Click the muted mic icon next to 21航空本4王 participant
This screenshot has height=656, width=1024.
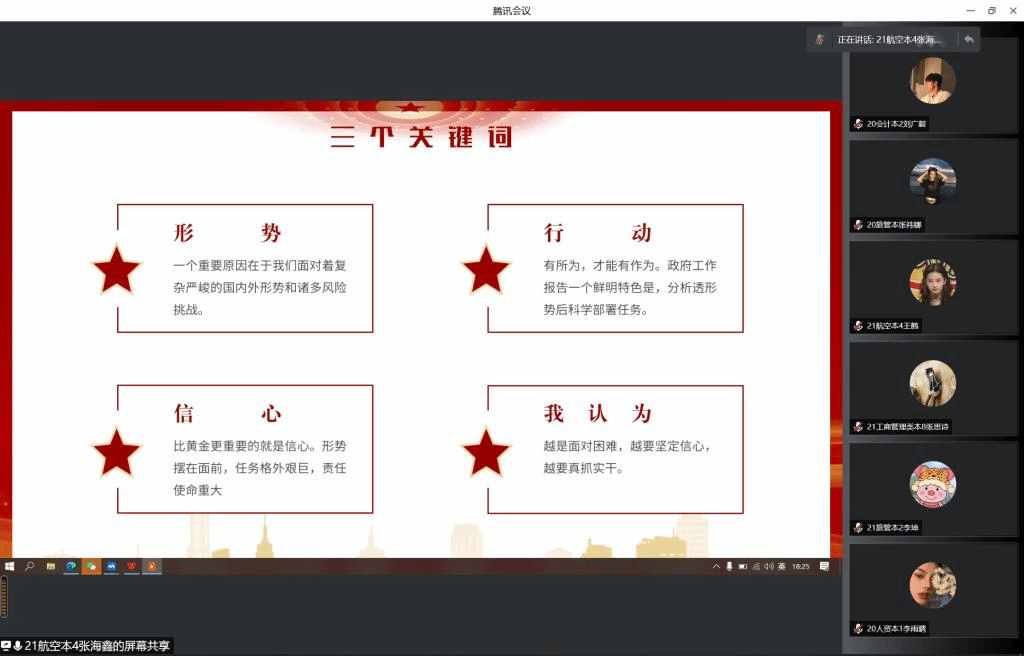click(x=858, y=326)
